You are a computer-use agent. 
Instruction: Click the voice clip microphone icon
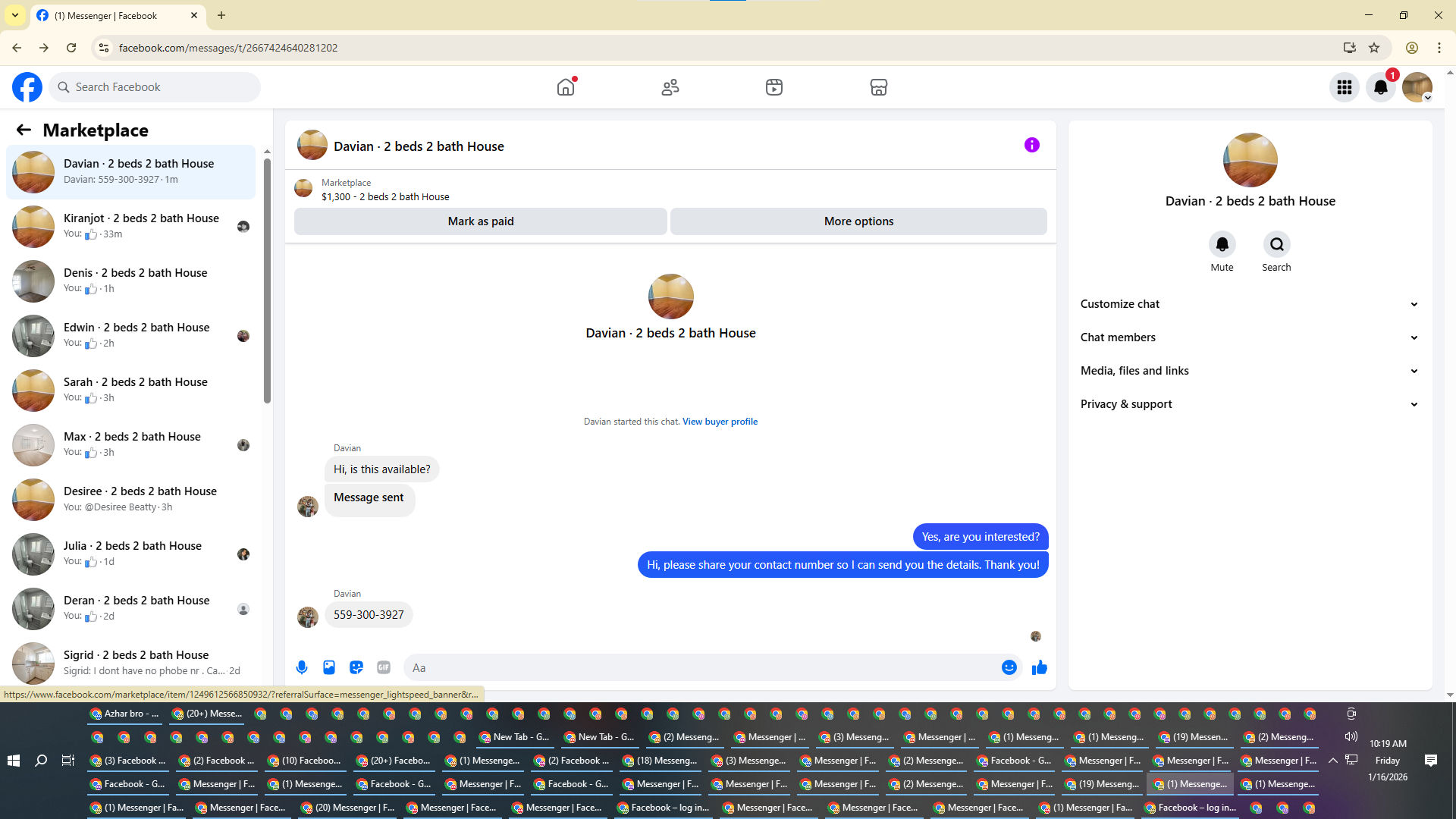click(x=302, y=667)
